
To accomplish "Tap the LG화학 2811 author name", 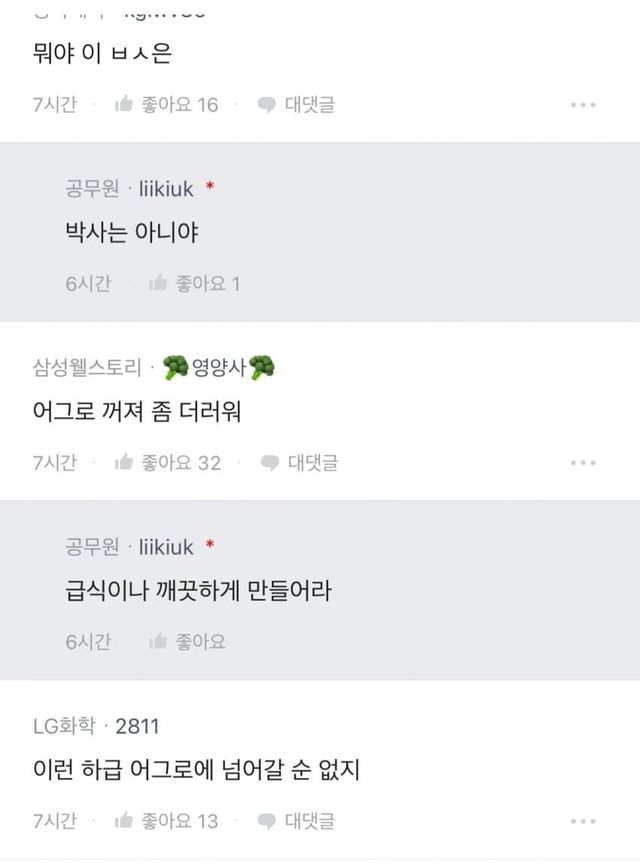I will pyautogui.click(x=96, y=726).
